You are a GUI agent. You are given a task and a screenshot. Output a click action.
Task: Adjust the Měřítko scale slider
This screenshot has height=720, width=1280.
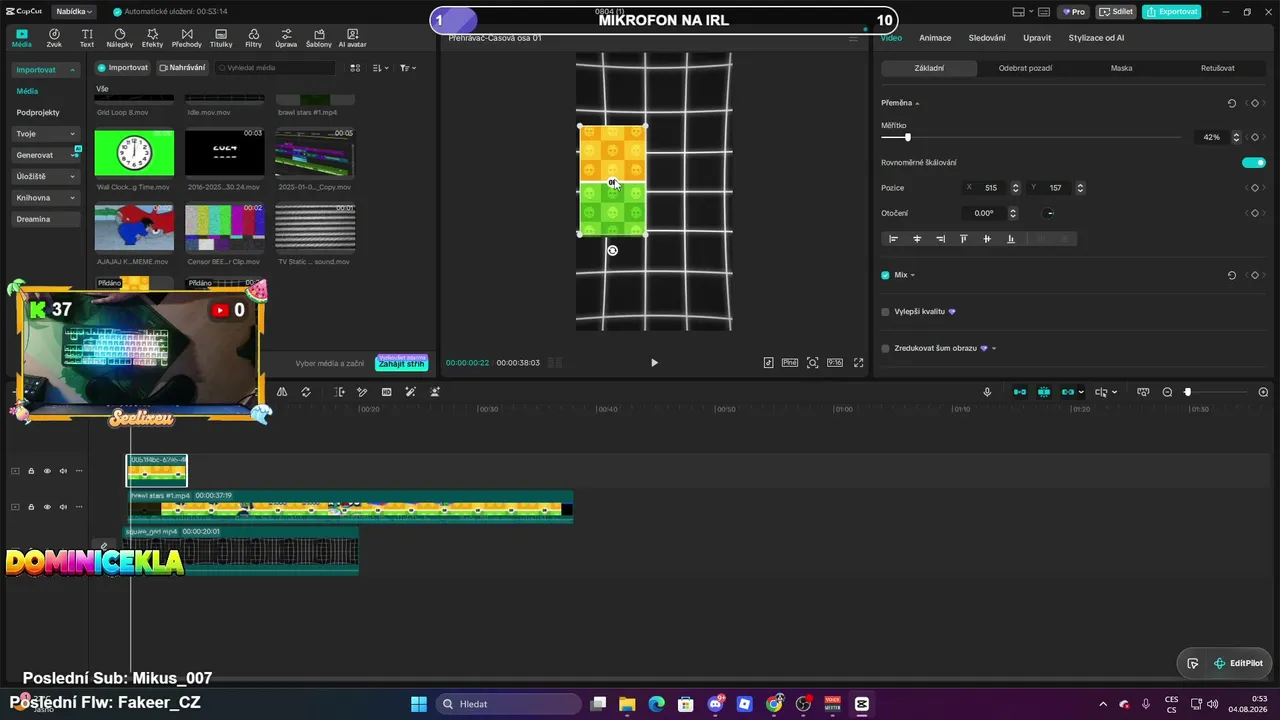(908, 137)
